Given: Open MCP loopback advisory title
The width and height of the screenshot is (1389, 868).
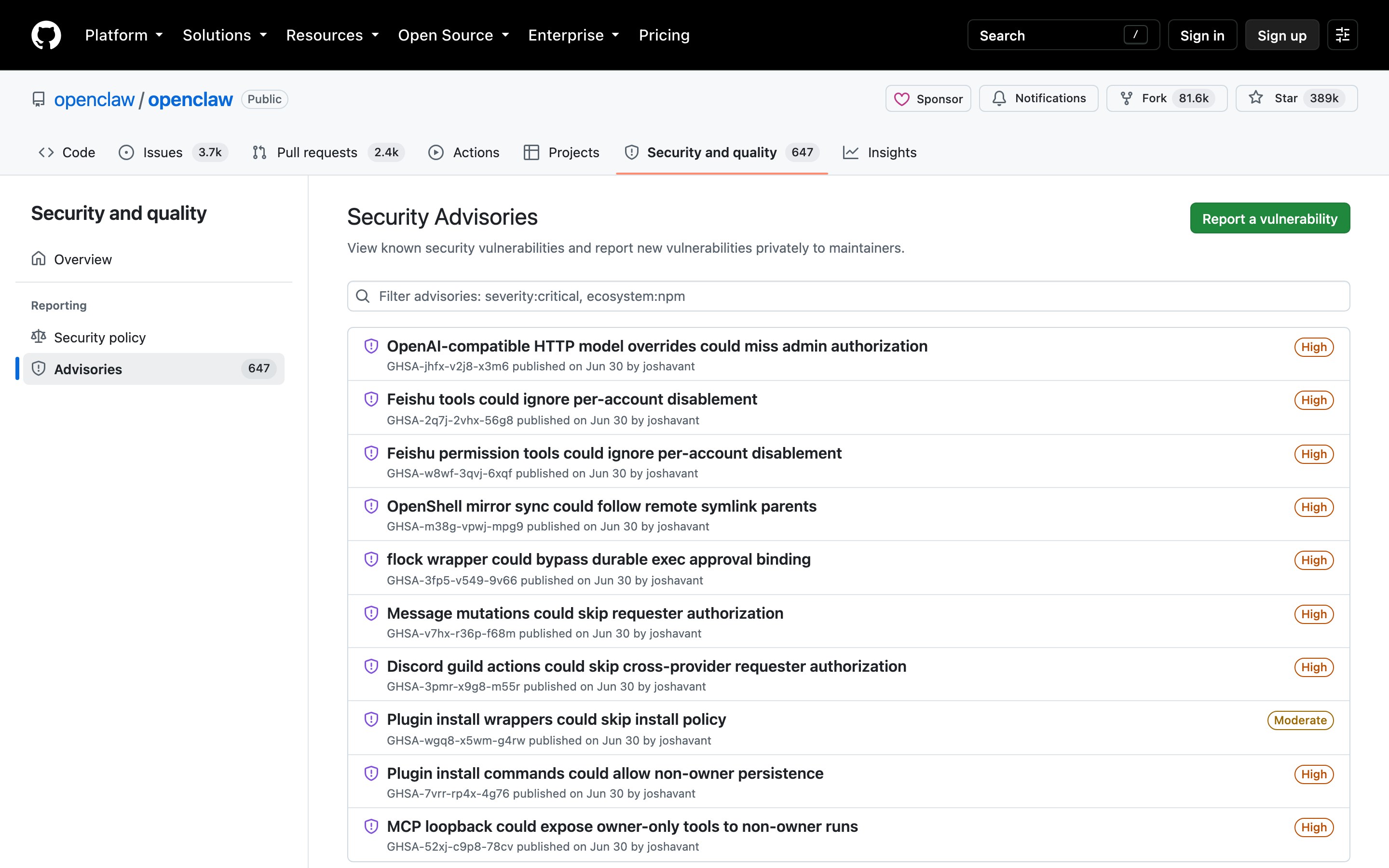Looking at the screenshot, I should [622, 827].
